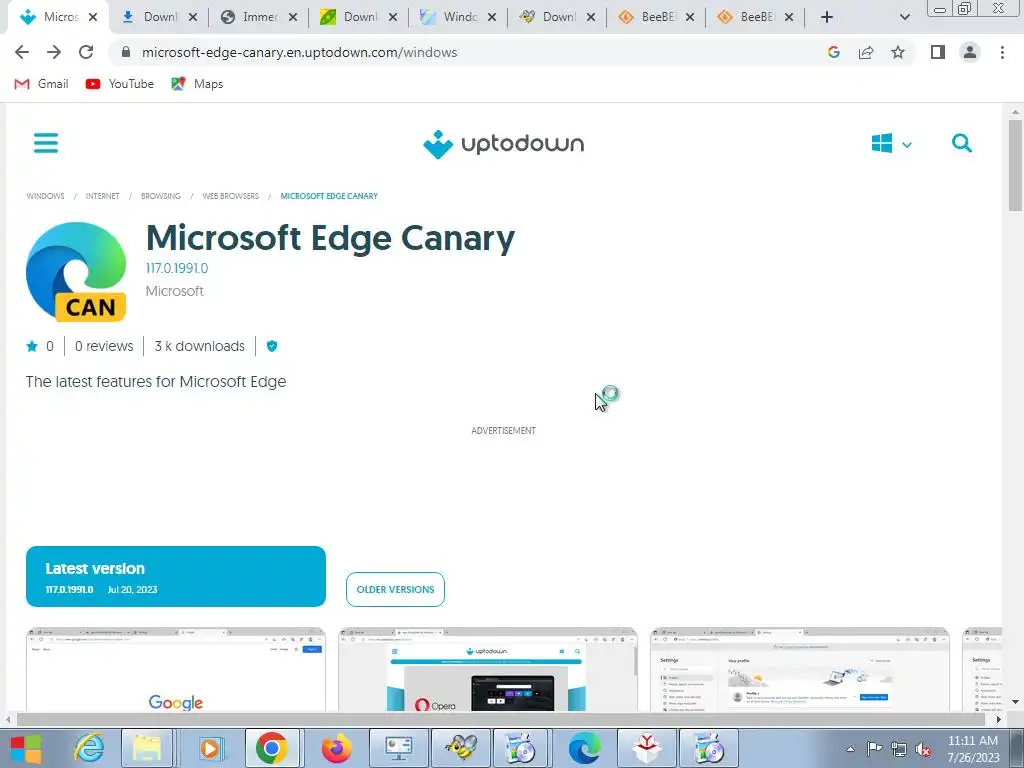This screenshot has height=768, width=1024.
Task: Reload the page
Action: click(x=86, y=52)
